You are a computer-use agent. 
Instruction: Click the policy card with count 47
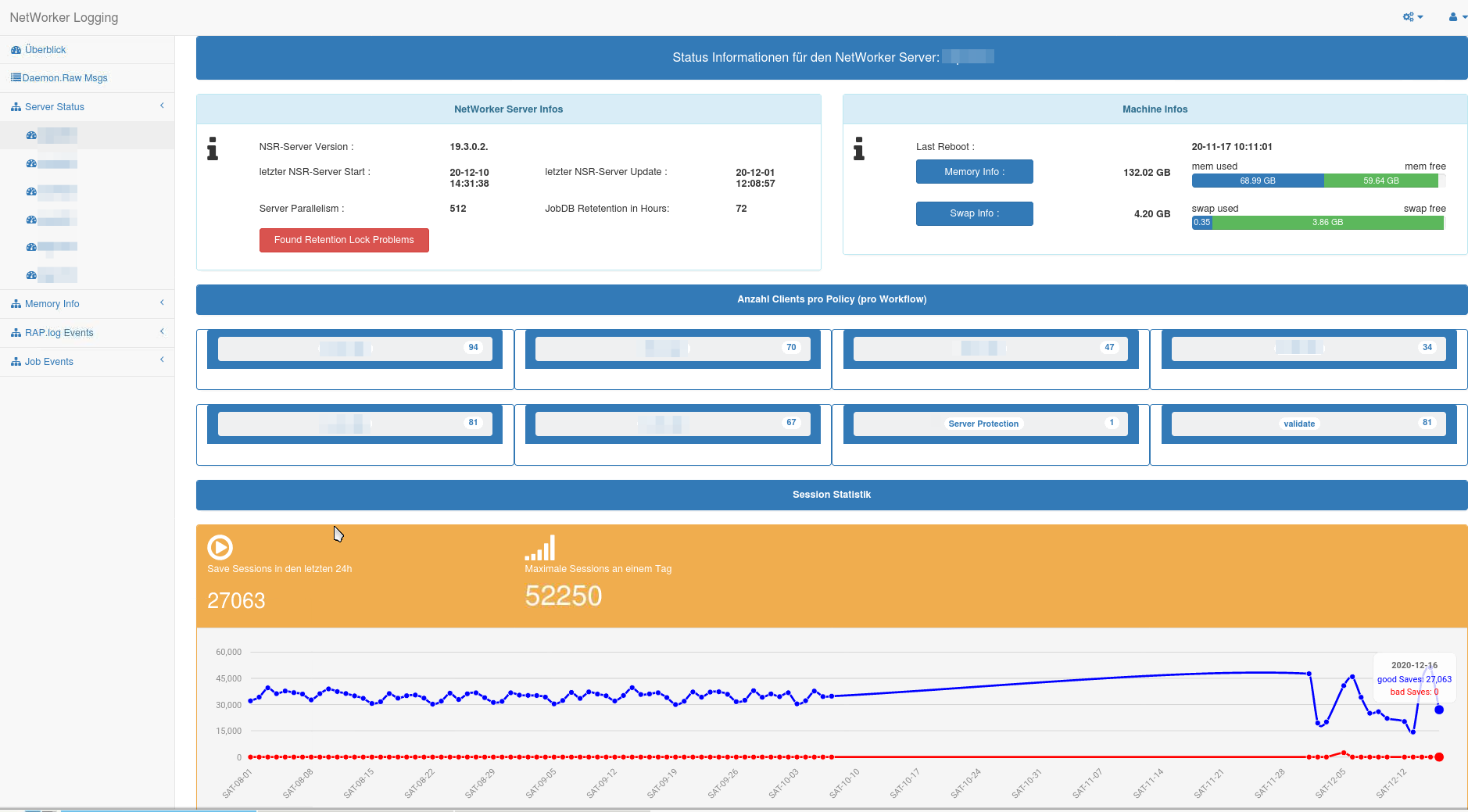coord(990,349)
